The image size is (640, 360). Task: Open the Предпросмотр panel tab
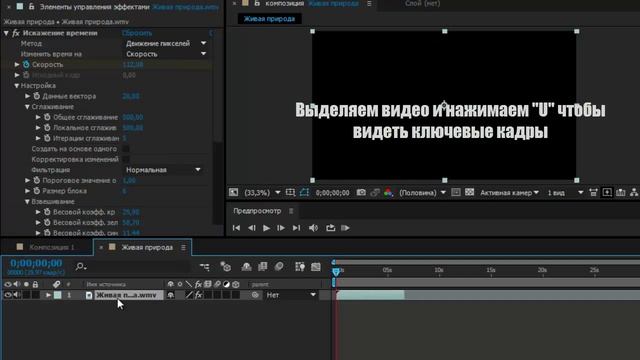click(x=257, y=211)
